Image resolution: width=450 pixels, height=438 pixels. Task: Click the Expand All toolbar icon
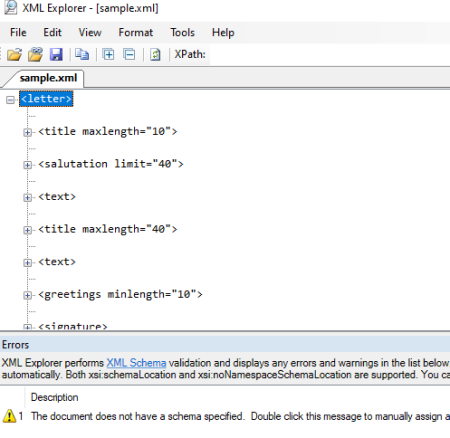tap(108, 54)
